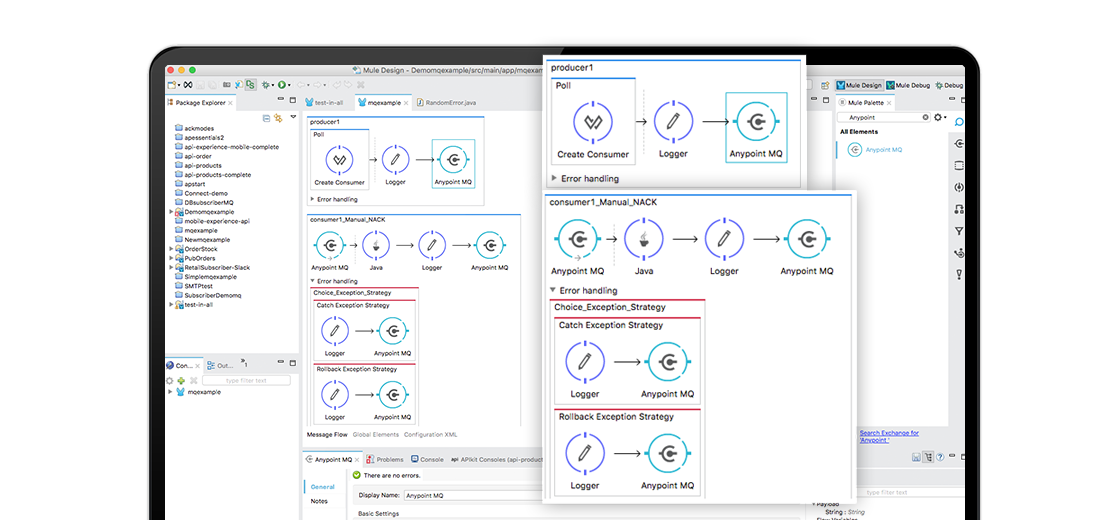Screen dimensions: 1120x520
Task: Switch to the Mule Debug perspective
Action: point(909,85)
